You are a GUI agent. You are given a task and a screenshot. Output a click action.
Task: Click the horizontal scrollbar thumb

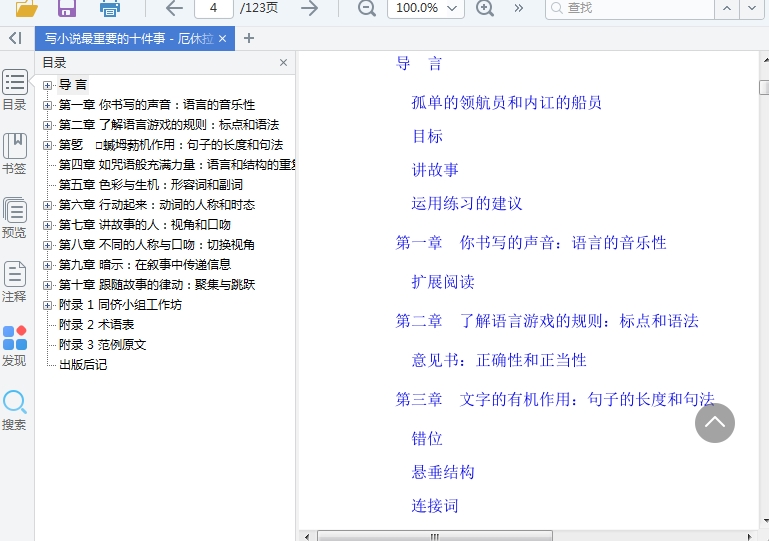(435, 536)
